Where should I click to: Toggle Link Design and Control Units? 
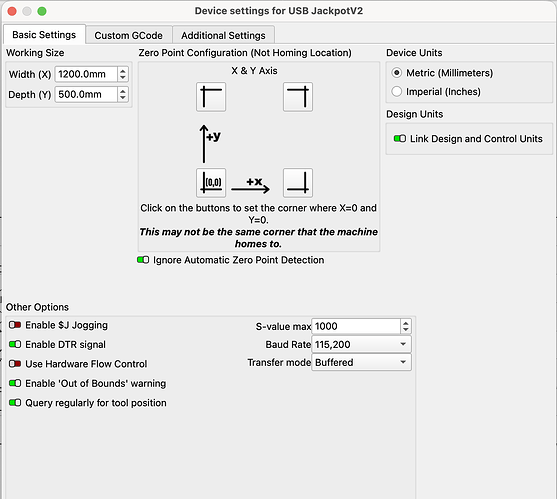pos(400,139)
